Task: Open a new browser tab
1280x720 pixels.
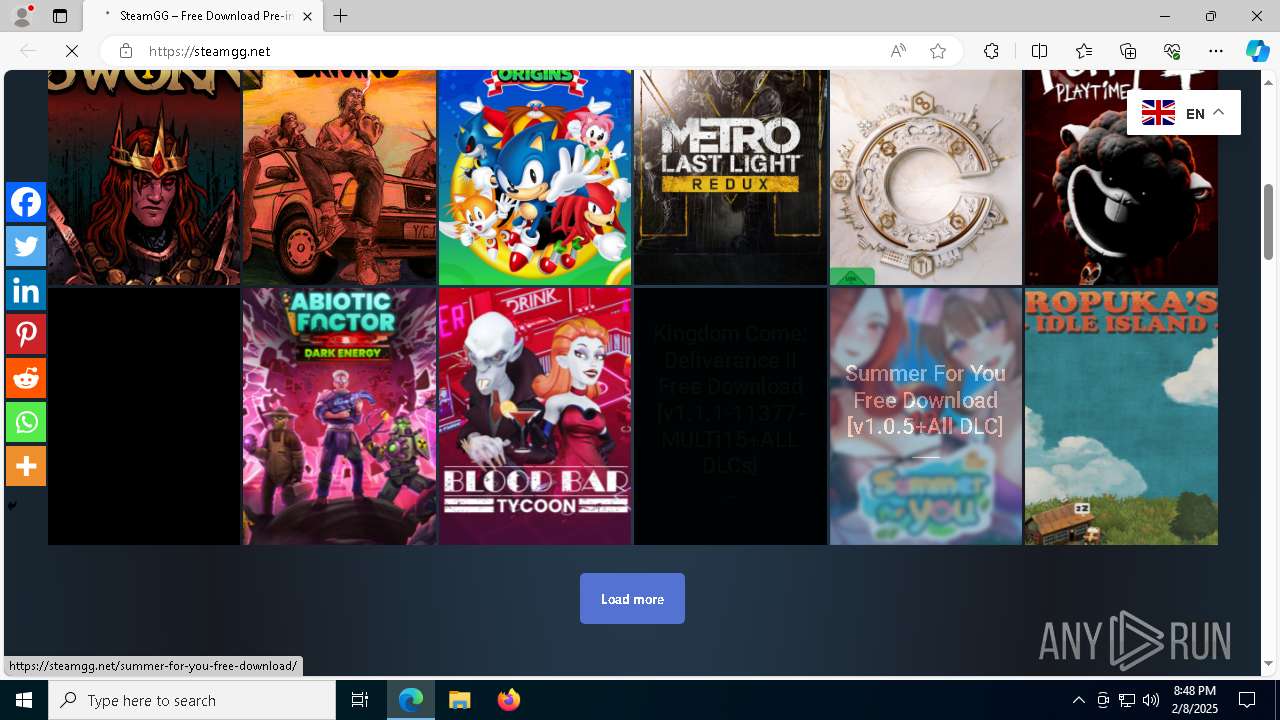Action: tap(341, 16)
